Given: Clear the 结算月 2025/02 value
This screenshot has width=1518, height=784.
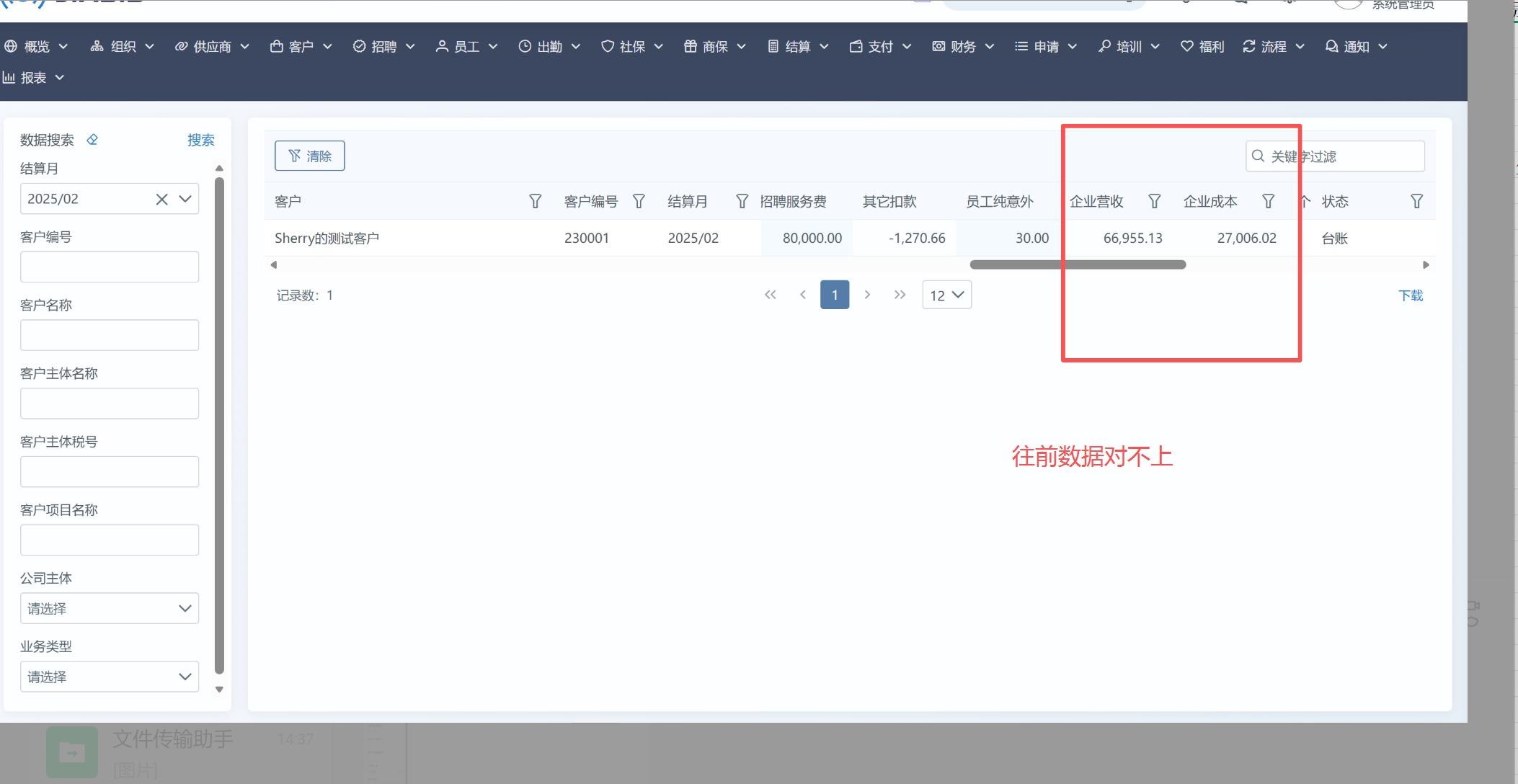Looking at the screenshot, I should [x=161, y=200].
